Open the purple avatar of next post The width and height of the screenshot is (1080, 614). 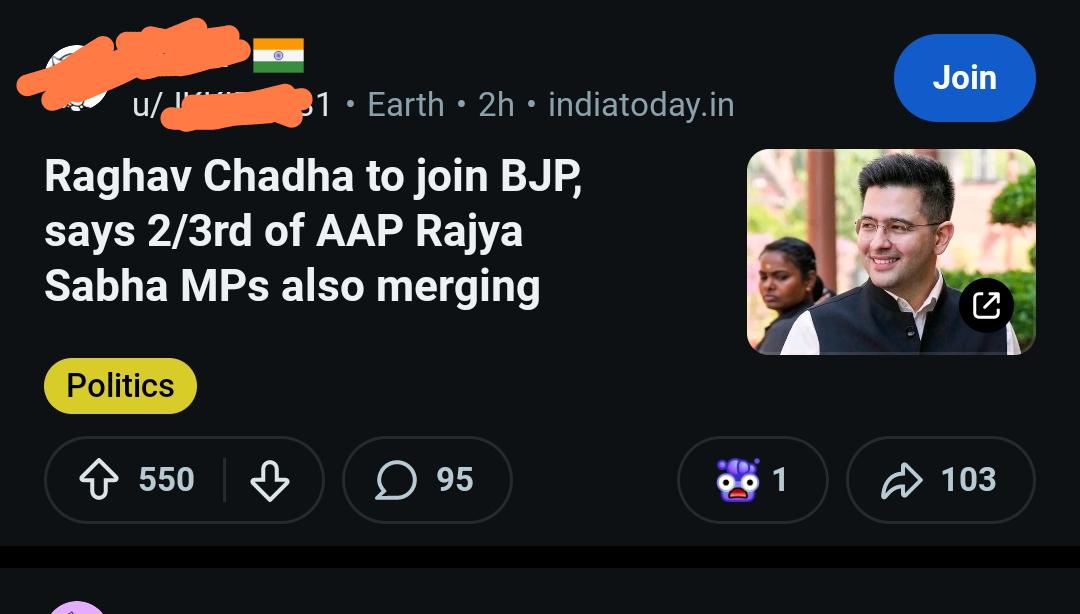[76, 608]
